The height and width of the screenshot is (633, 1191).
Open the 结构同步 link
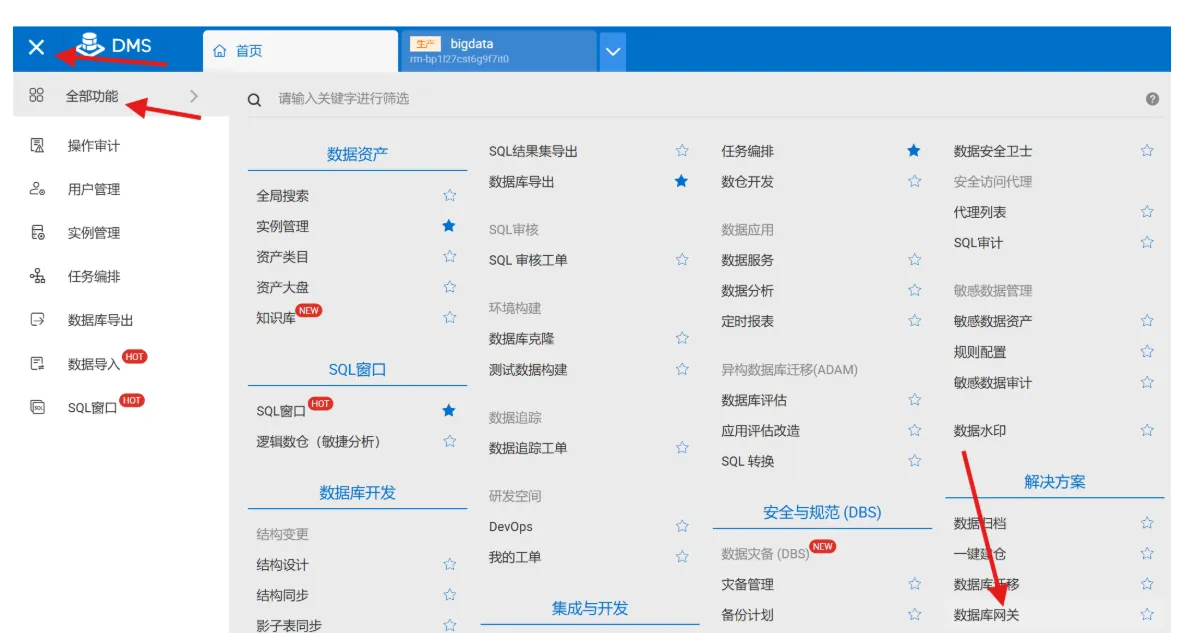[x=283, y=595]
